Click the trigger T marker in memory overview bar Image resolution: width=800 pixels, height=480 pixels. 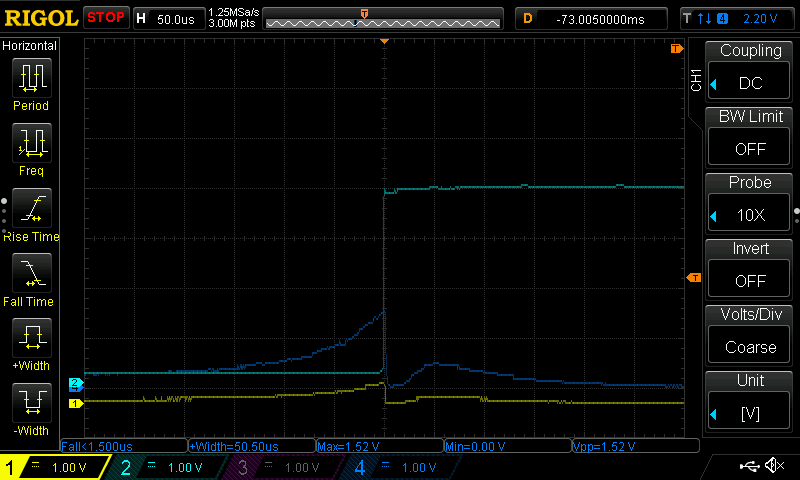pos(364,14)
